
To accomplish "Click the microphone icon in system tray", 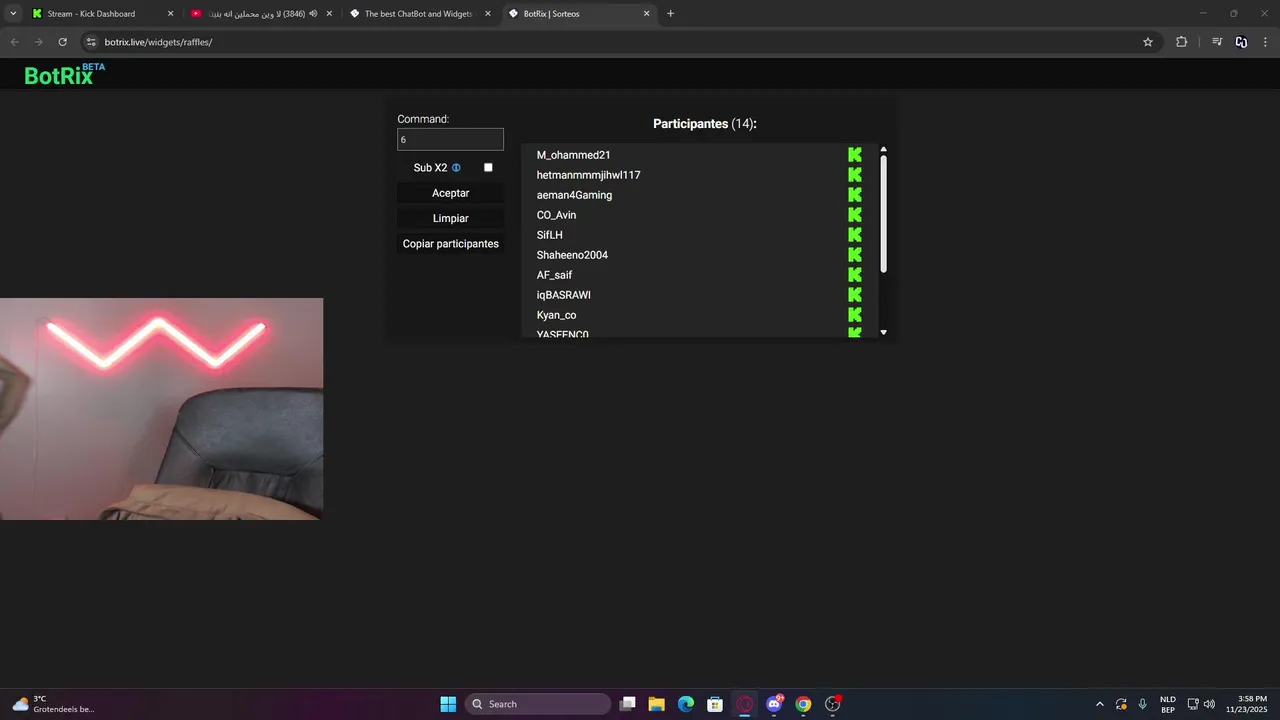I will (x=1142, y=704).
